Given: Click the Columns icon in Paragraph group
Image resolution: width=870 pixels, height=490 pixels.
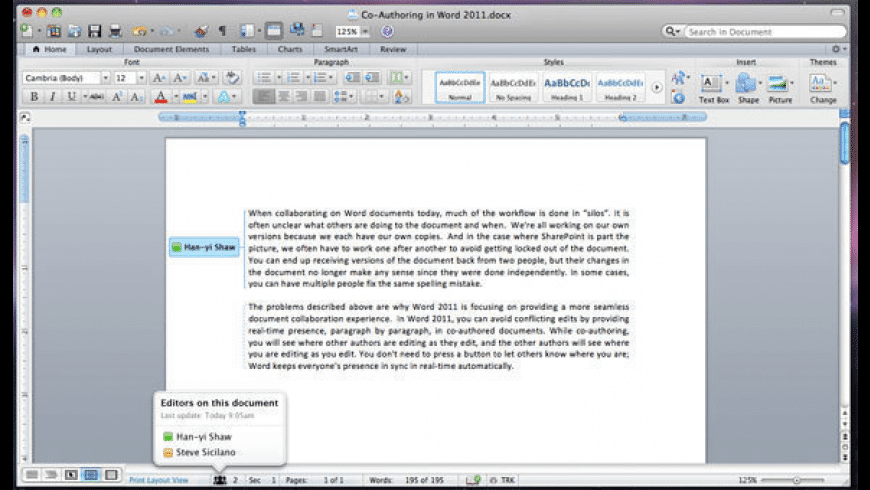Looking at the screenshot, I should point(399,78).
